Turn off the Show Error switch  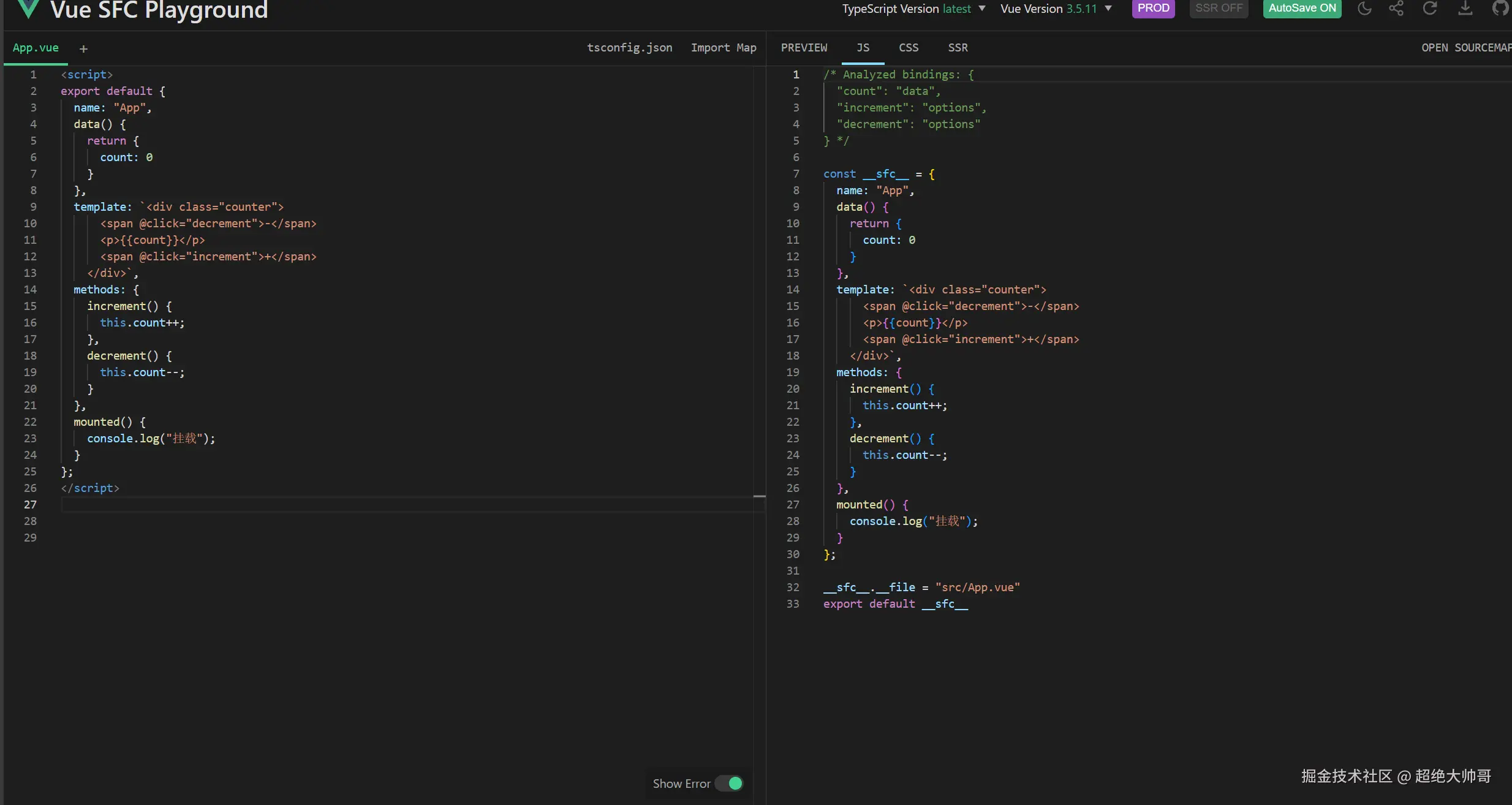(729, 784)
